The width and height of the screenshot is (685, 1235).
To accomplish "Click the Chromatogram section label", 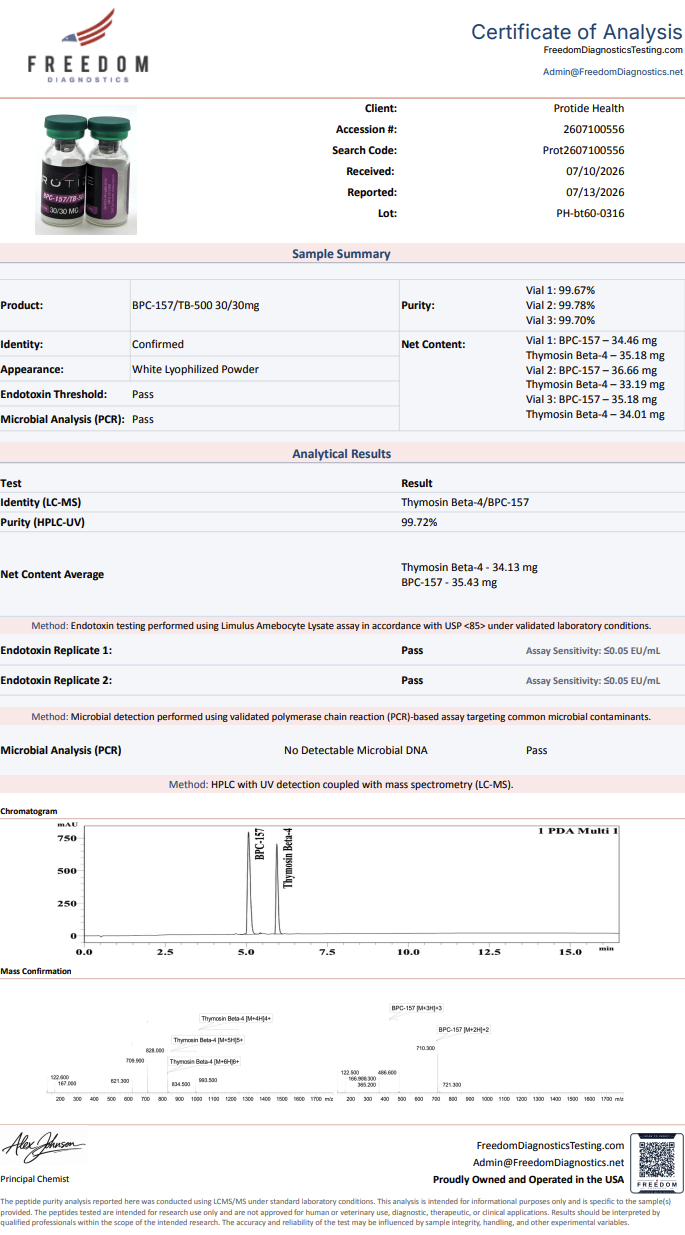I will pyautogui.click(x=29, y=811).
